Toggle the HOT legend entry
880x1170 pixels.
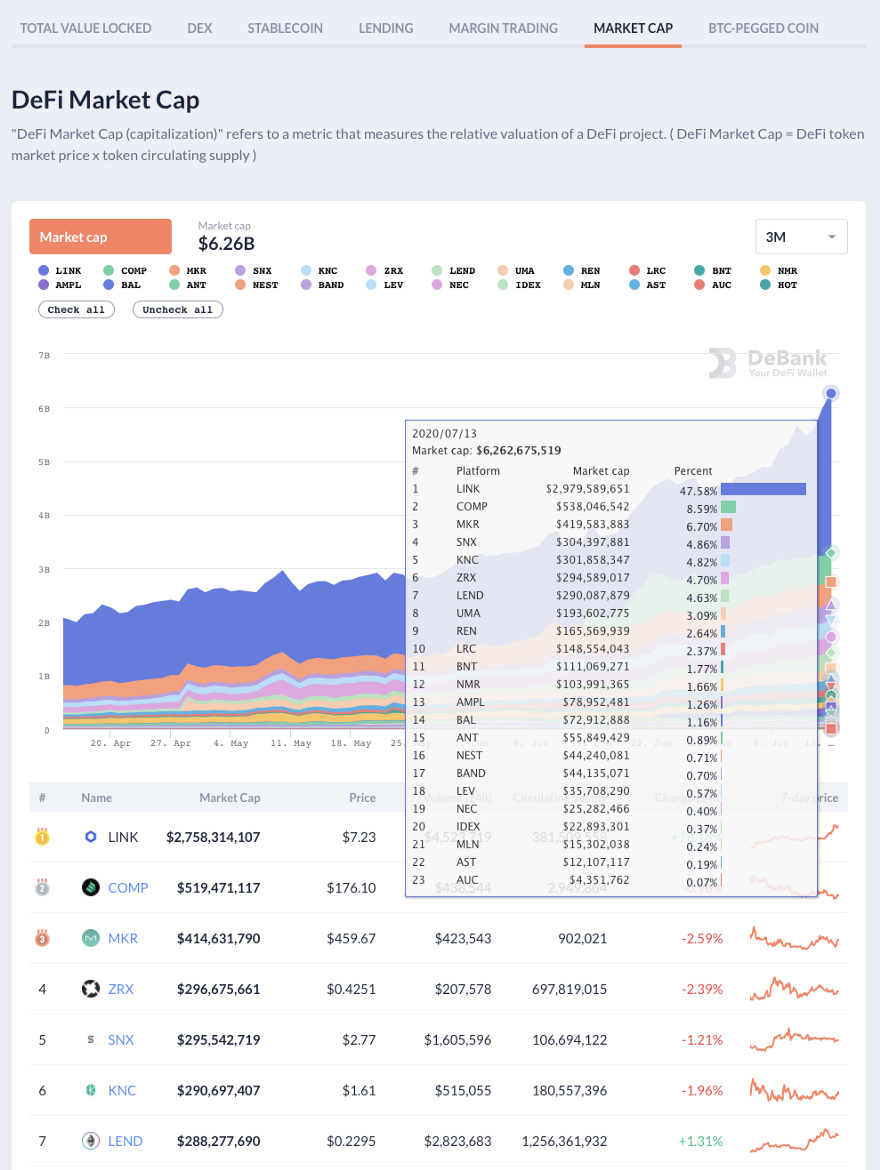778,285
